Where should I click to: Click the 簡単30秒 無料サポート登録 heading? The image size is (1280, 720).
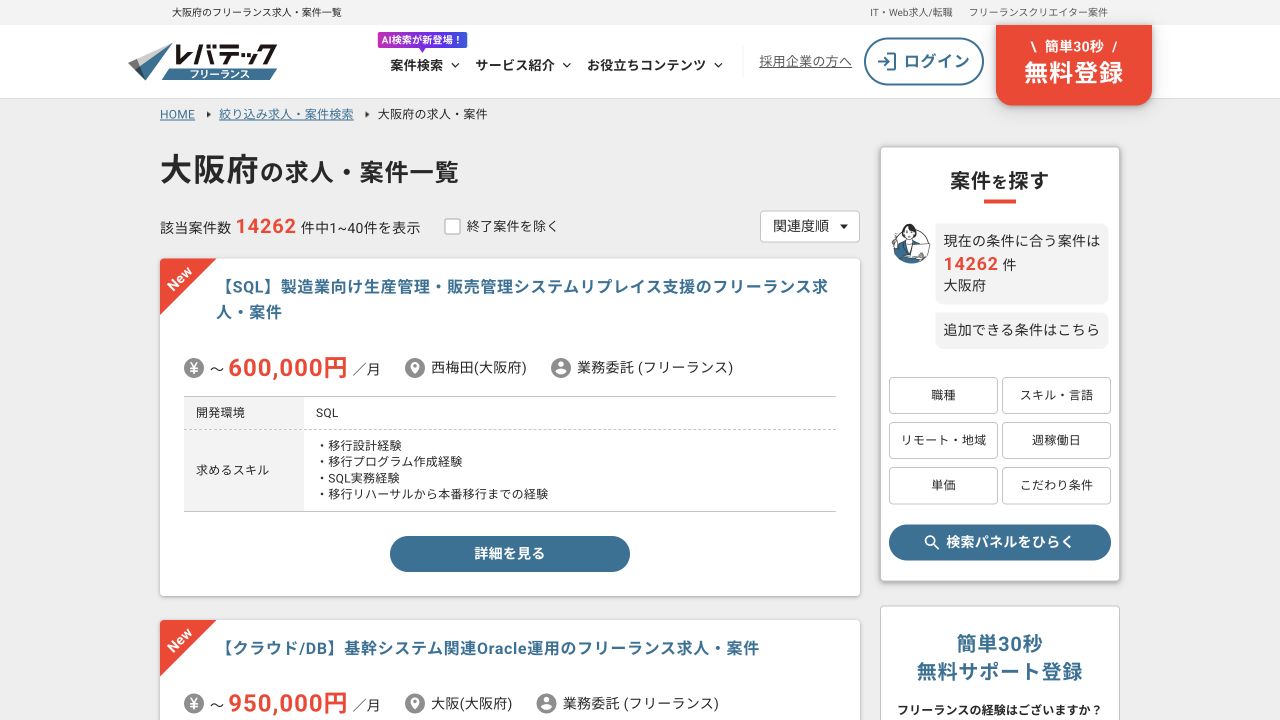tap(1000, 657)
